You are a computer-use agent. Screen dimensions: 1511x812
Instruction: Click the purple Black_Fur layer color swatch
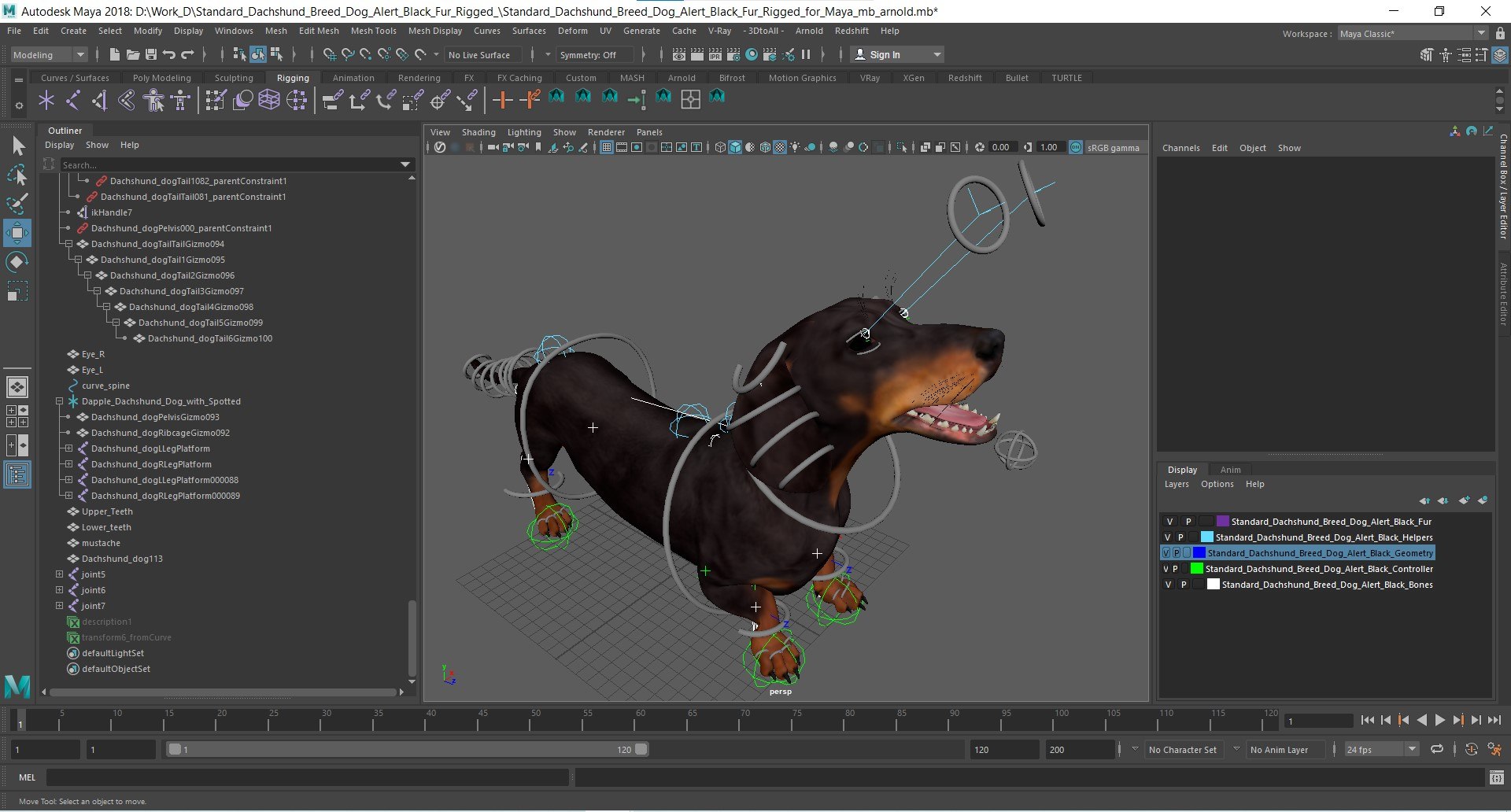[x=1222, y=522]
